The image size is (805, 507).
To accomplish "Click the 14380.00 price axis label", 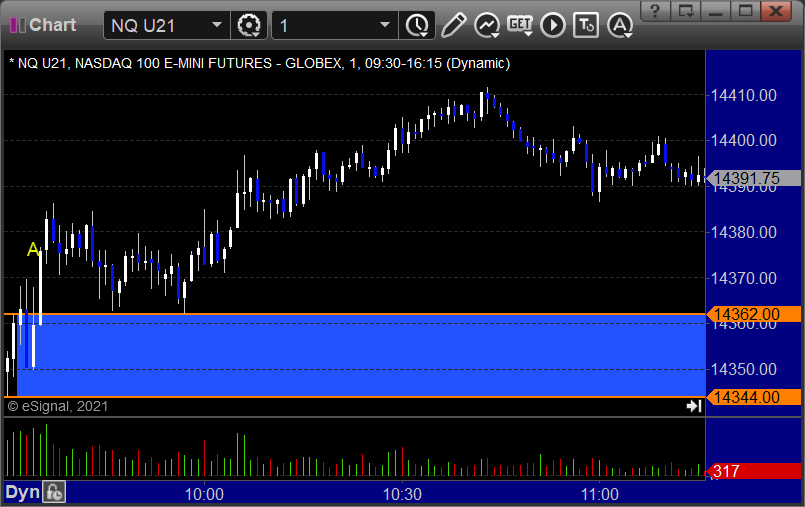I will [x=743, y=232].
